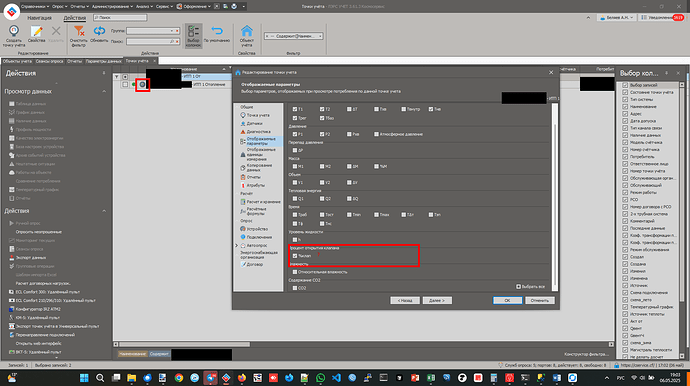Enable the CO2 checkbox
This screenshot has width=690, height=386.
coord(295,288)
